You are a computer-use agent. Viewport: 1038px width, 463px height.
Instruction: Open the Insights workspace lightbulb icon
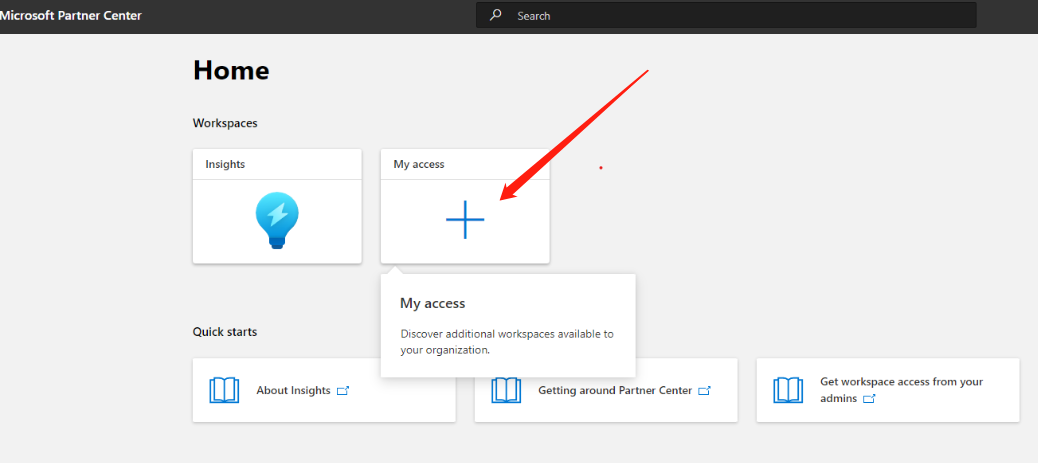tap(277, 221)
